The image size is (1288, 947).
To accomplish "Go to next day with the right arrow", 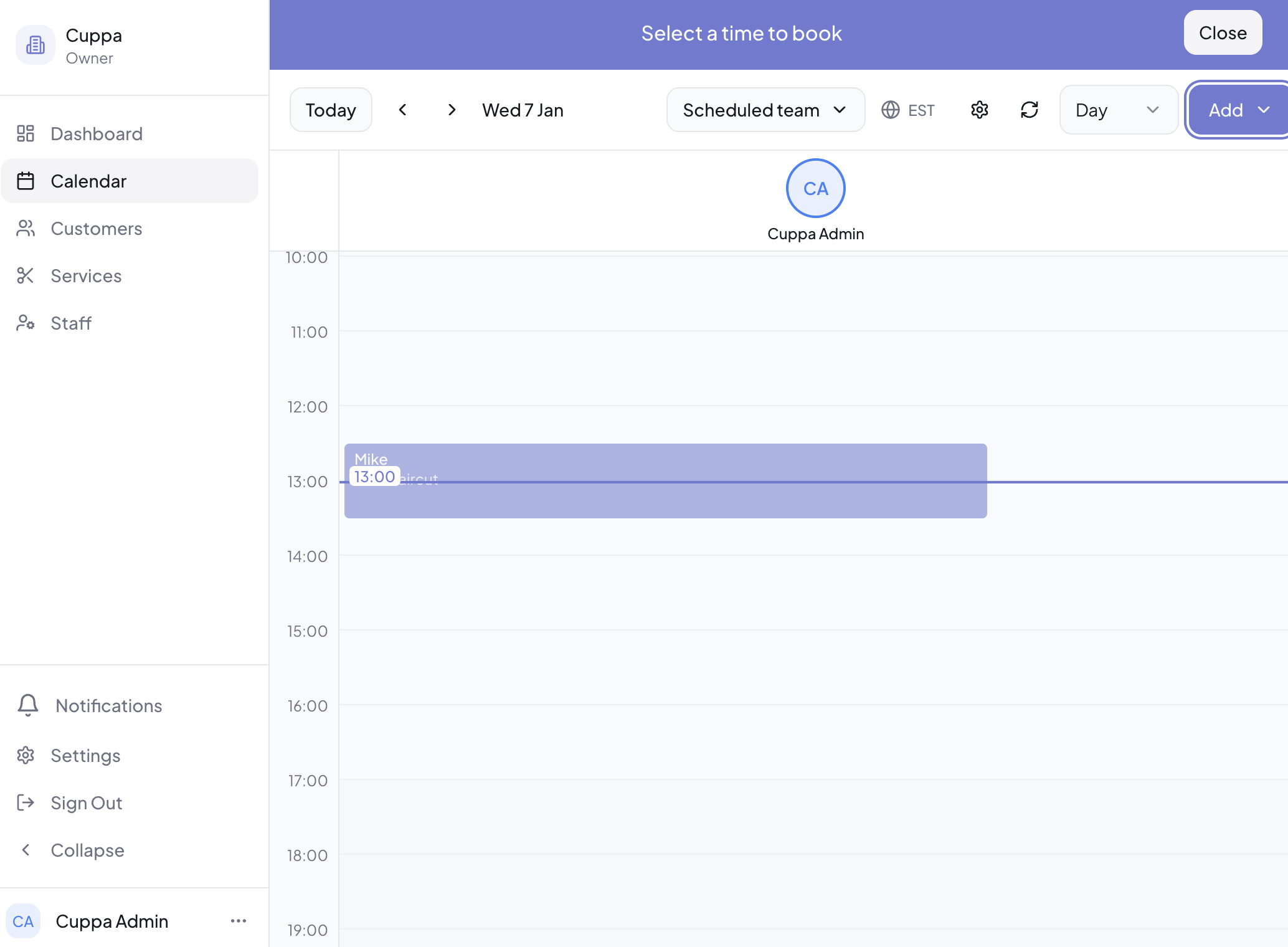I will pyautogui.click(x=452, y=110).
